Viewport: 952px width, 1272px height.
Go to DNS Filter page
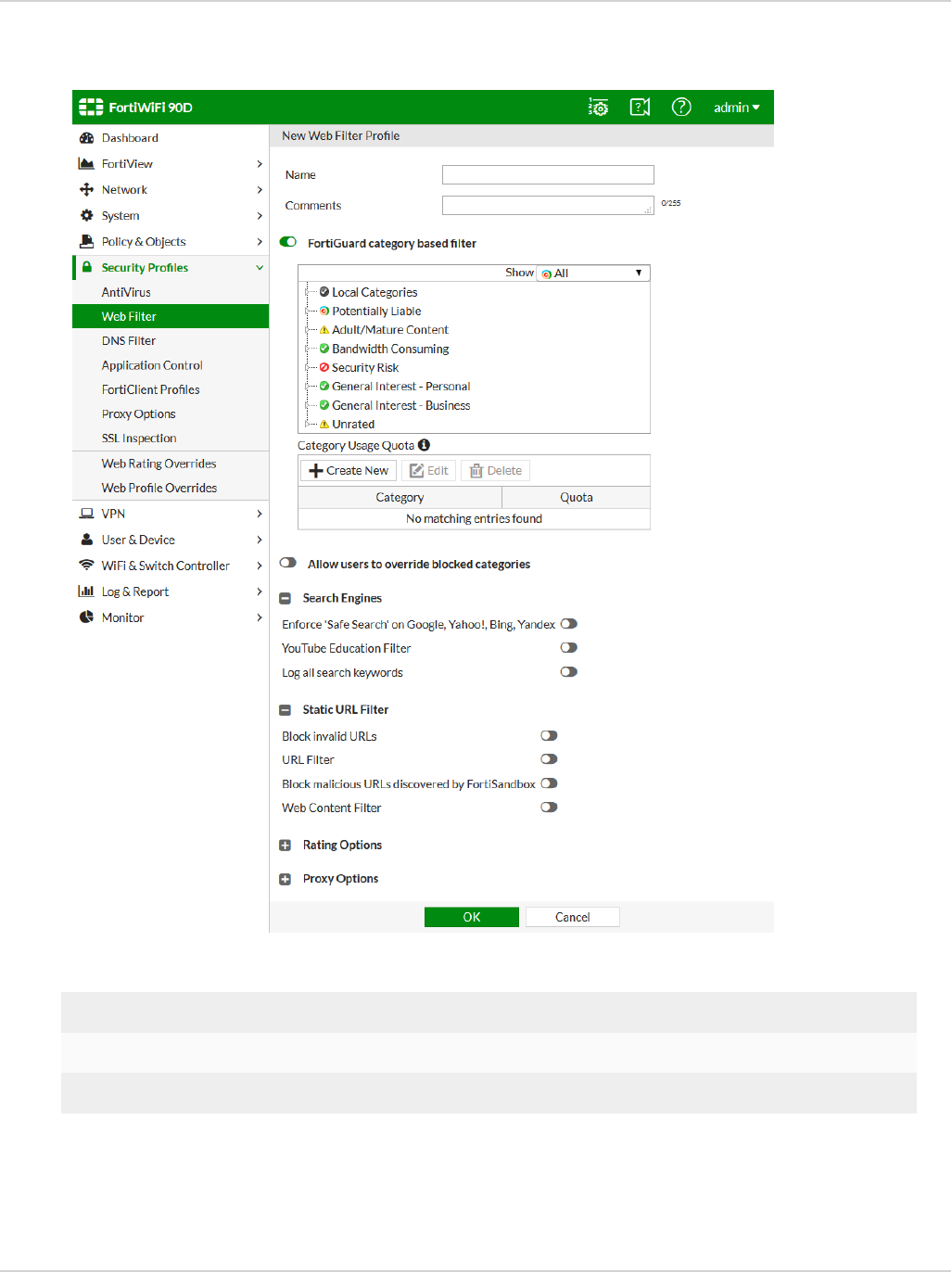pyautogui.click(x=129, y=341)
